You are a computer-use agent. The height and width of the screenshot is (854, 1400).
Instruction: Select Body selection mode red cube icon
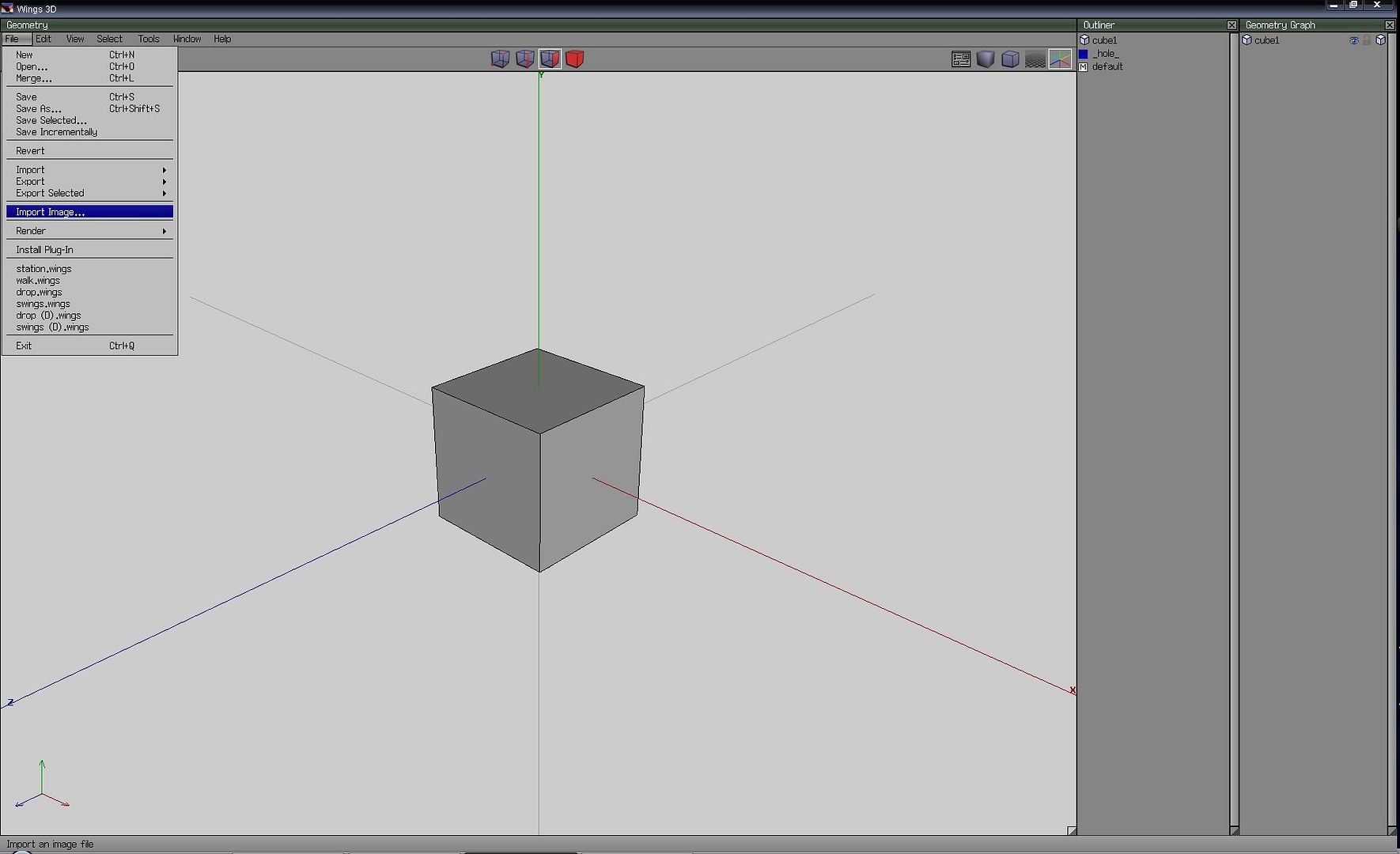tap(575, 59)
